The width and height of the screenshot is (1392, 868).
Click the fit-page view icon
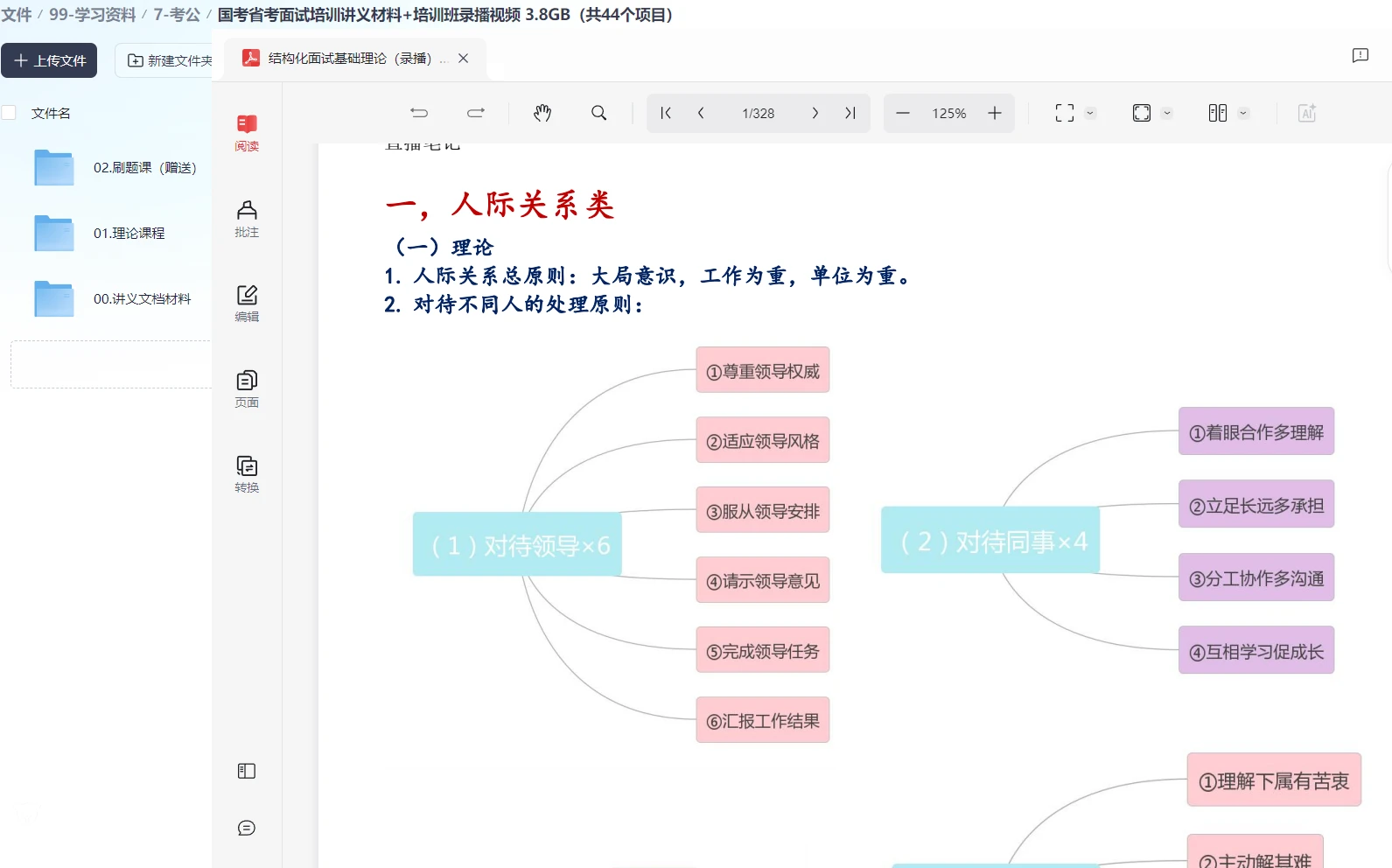point(1142,113)
